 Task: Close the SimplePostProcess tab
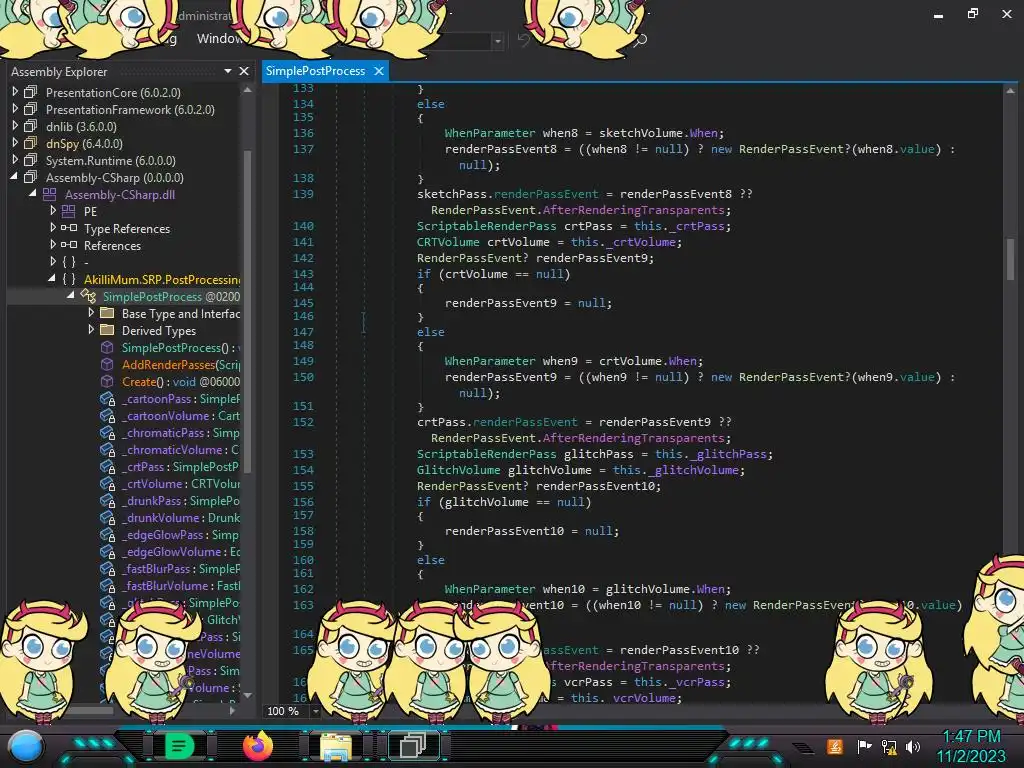click(379, 71)
